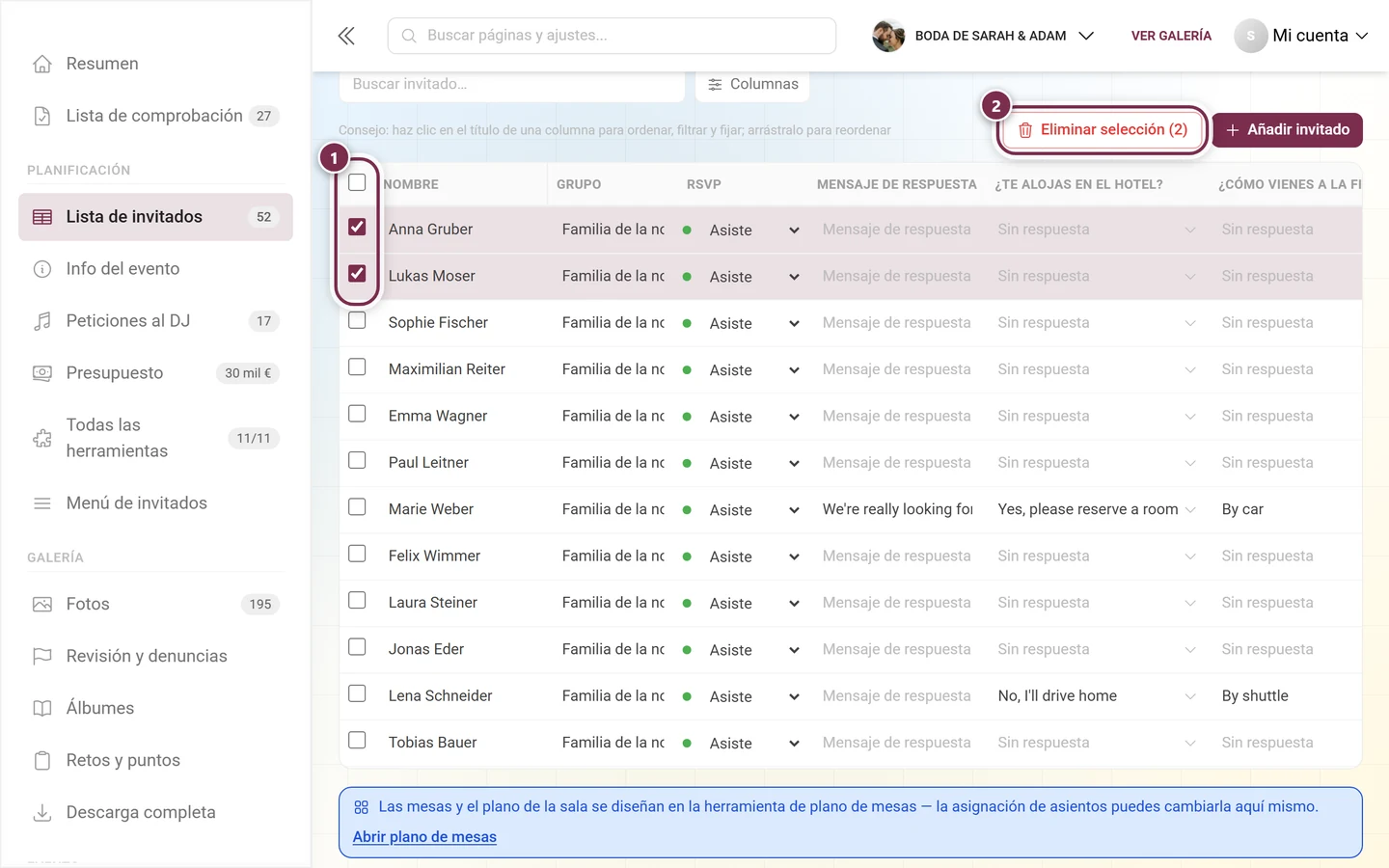Image resolution: width=1389 pixels, height=868 pixels.
Task: Check the Sophie Fischer checkbox
Action: pos(357,320)
